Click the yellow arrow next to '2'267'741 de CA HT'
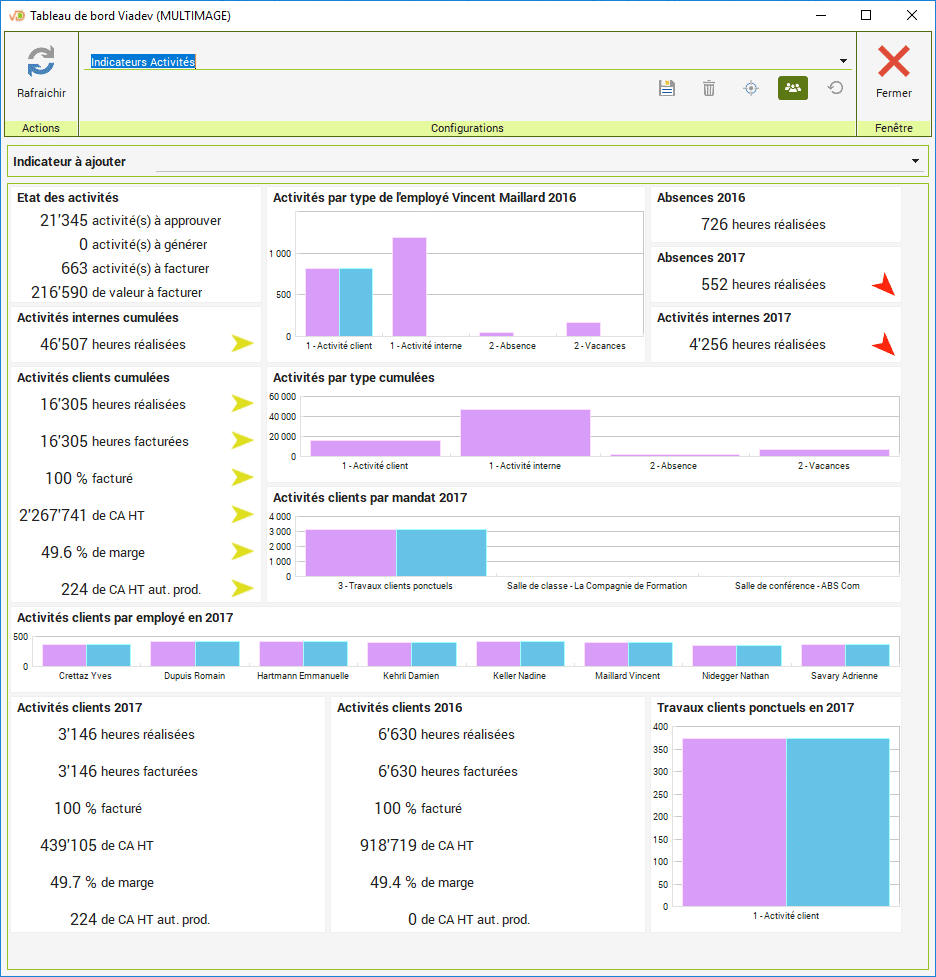 coord(242,515)
